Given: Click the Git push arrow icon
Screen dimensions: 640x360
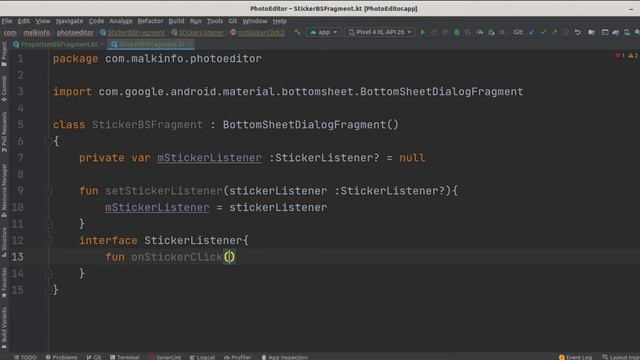Looking at the screenshot, I should pyautogui.click(x=554, y=32).
